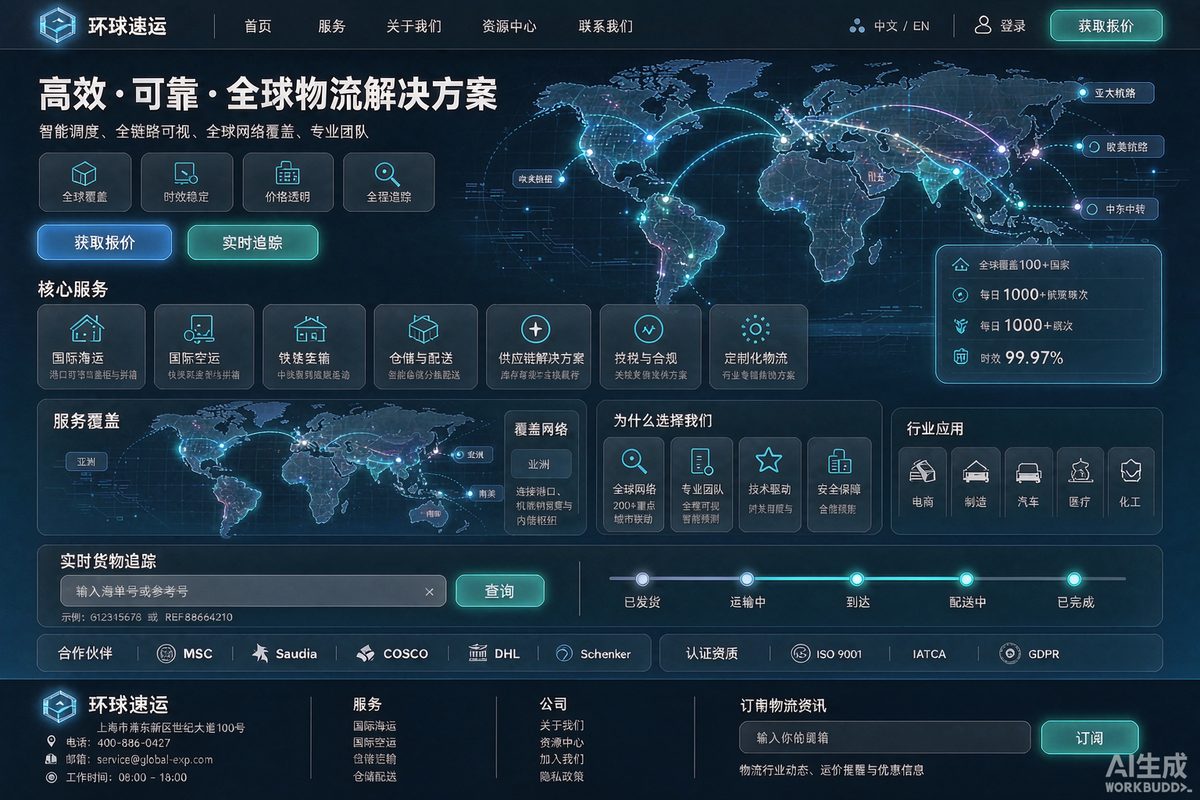1200x800 pixels.
Task: Open the footer 关于我们 link
Action: point(562,726)
